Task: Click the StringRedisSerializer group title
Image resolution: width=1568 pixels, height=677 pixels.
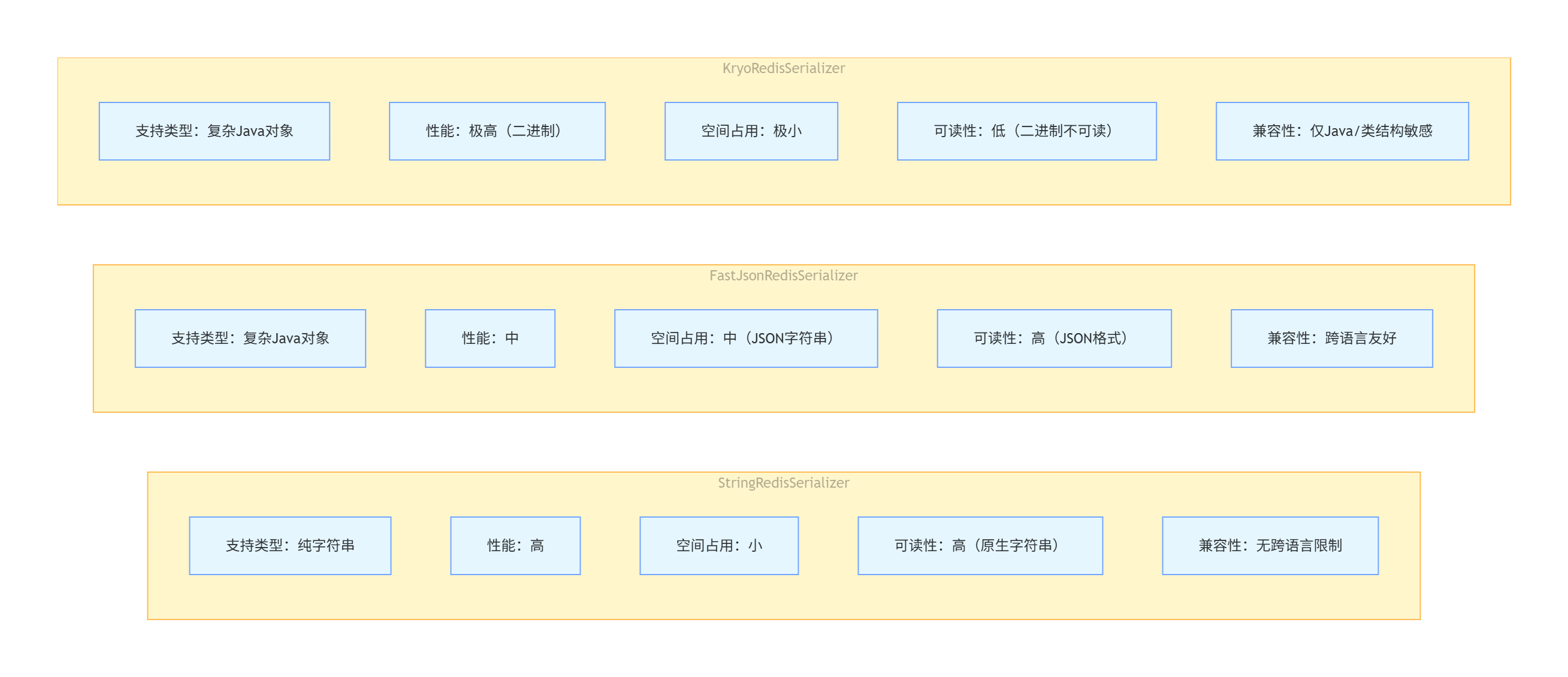Action: pos(783,483)
